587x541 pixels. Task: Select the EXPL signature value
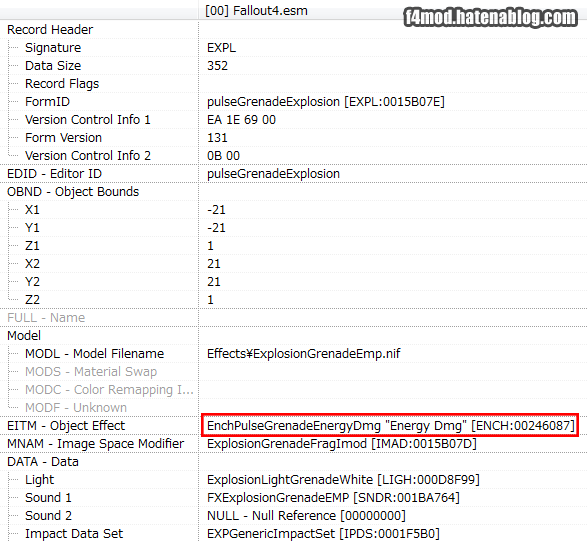pyautogui.click(x=221, y=48)
